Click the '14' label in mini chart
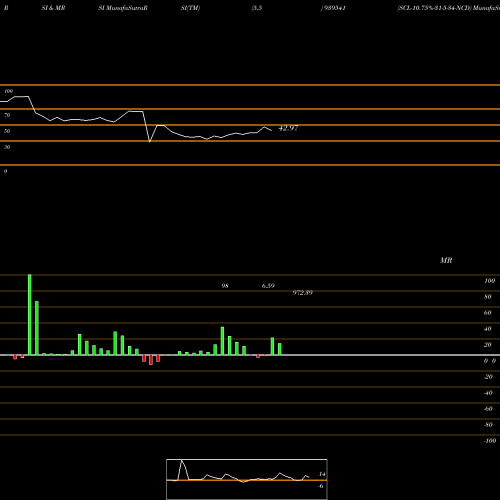The width and height of the screenshot is (500, 500). [322, 474]
